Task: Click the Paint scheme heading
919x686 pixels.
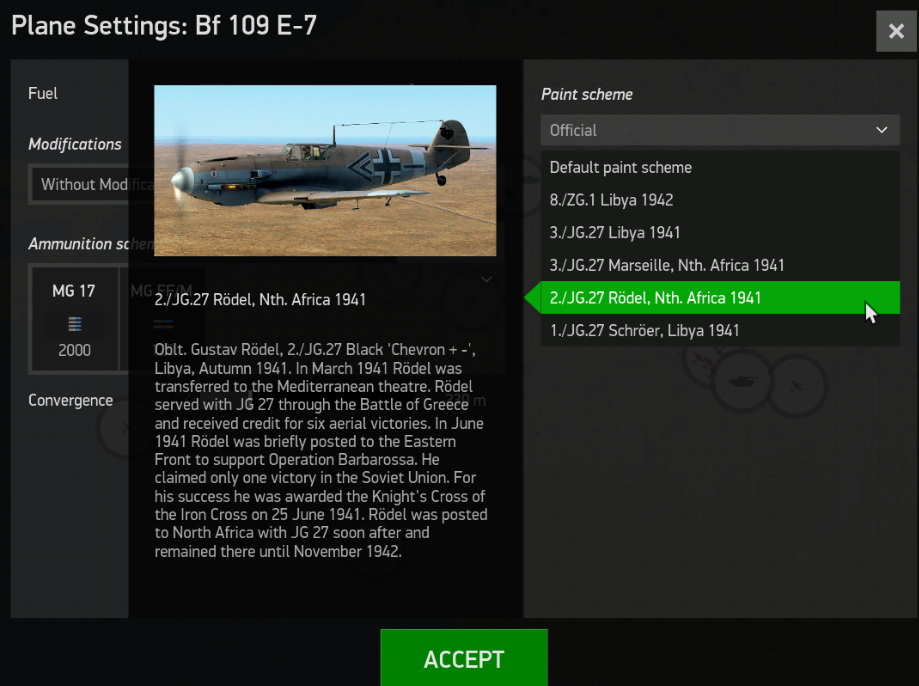Action: pyautogui.click(x=586, y=94)
